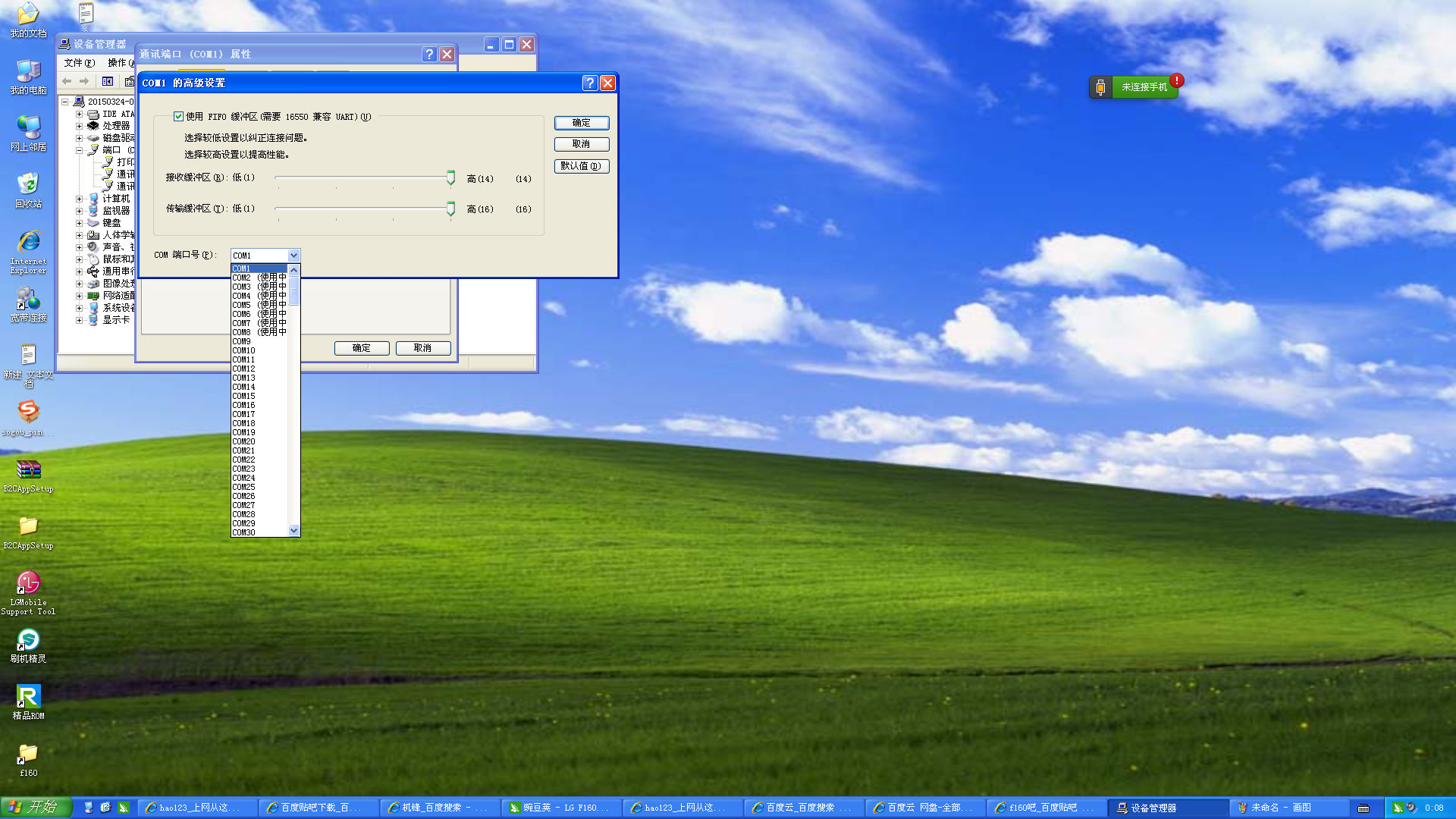Image resolution: width=1456 pixels, height=819 pixels.
Task: Collapse the 端口 tree node
Action: click(79, 150)
